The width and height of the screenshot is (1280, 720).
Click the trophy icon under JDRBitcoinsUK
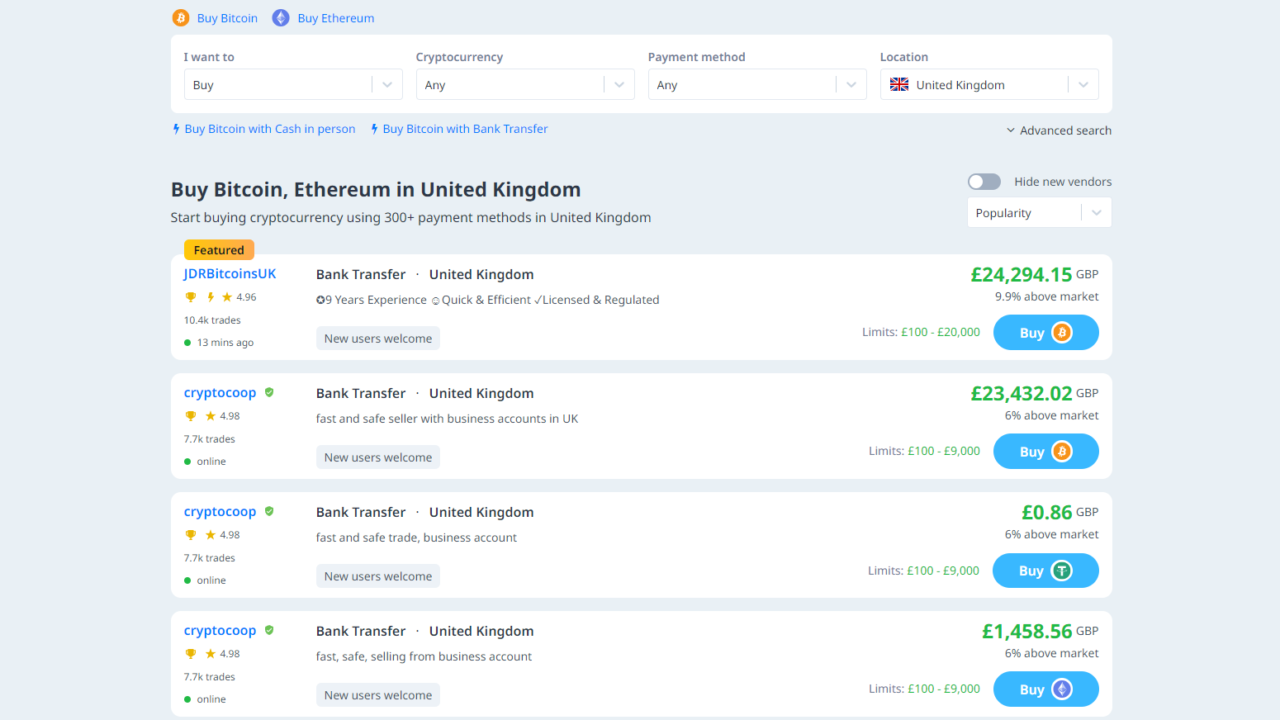190,297
